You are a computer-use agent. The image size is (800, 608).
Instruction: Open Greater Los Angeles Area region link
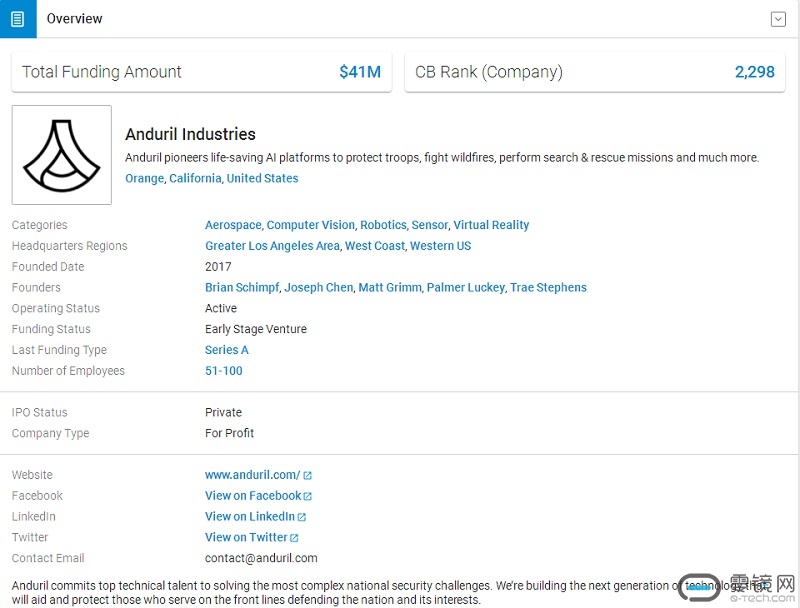[x=272, y=246]
